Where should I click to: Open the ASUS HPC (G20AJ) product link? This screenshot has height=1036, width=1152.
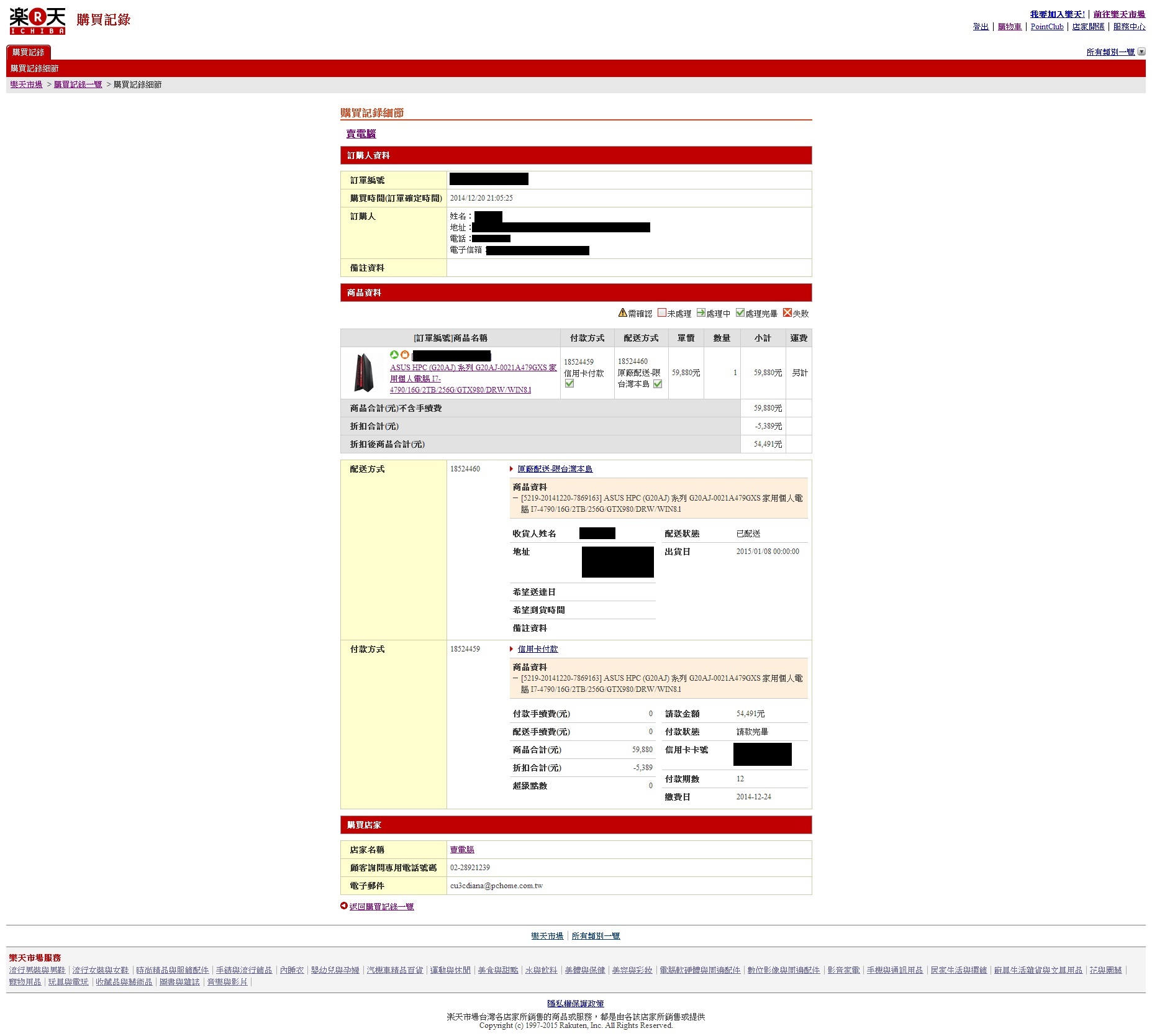473,378
